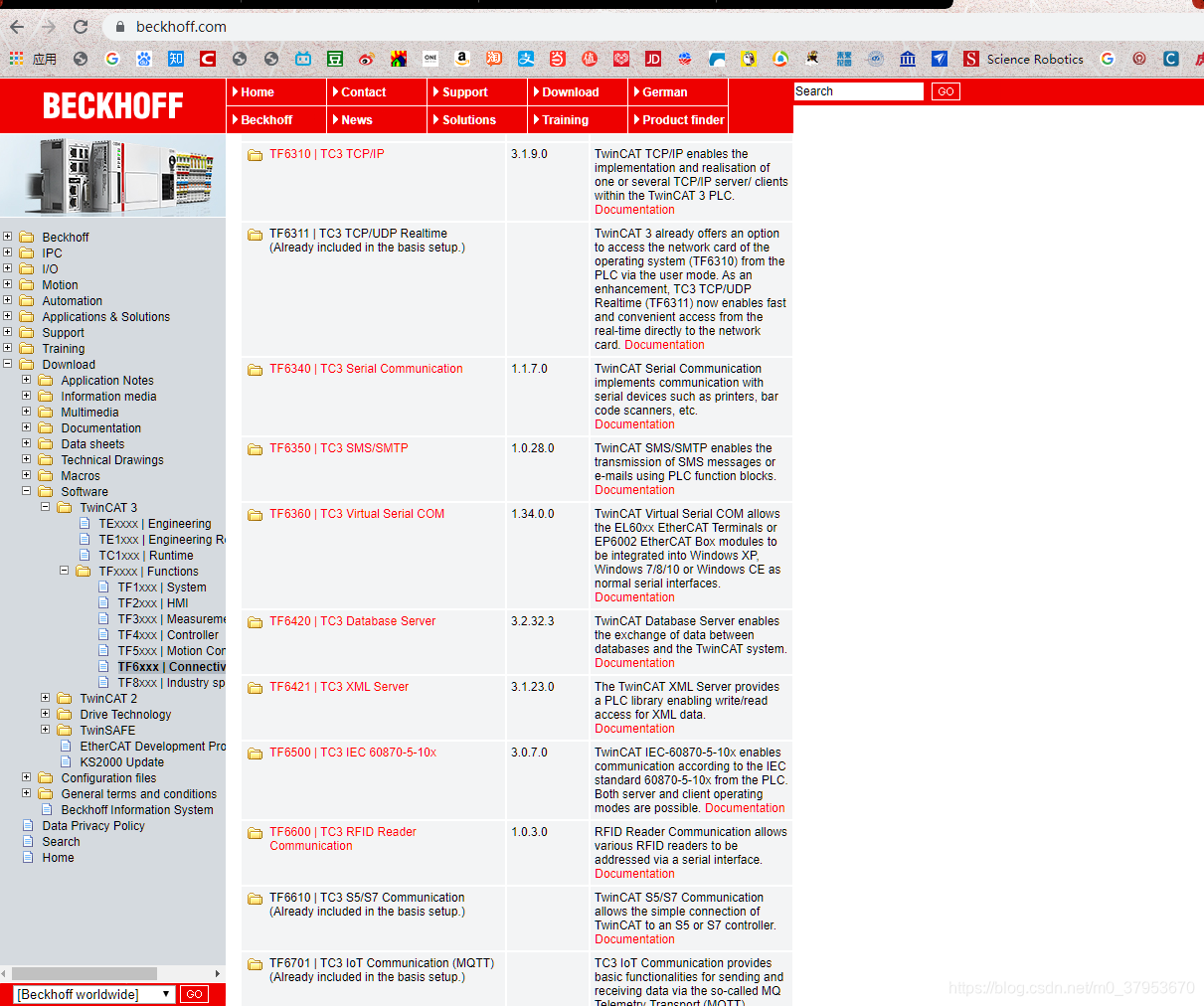1204x1006 pixels.
Task: Open TF6420 | TC3 Database Server link
Action: click(x=353, y=621)
